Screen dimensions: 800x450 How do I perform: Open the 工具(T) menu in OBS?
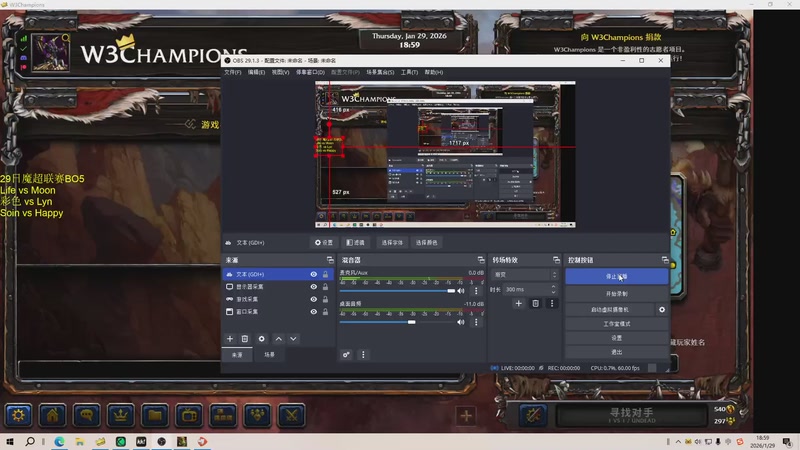pos(409,72)
